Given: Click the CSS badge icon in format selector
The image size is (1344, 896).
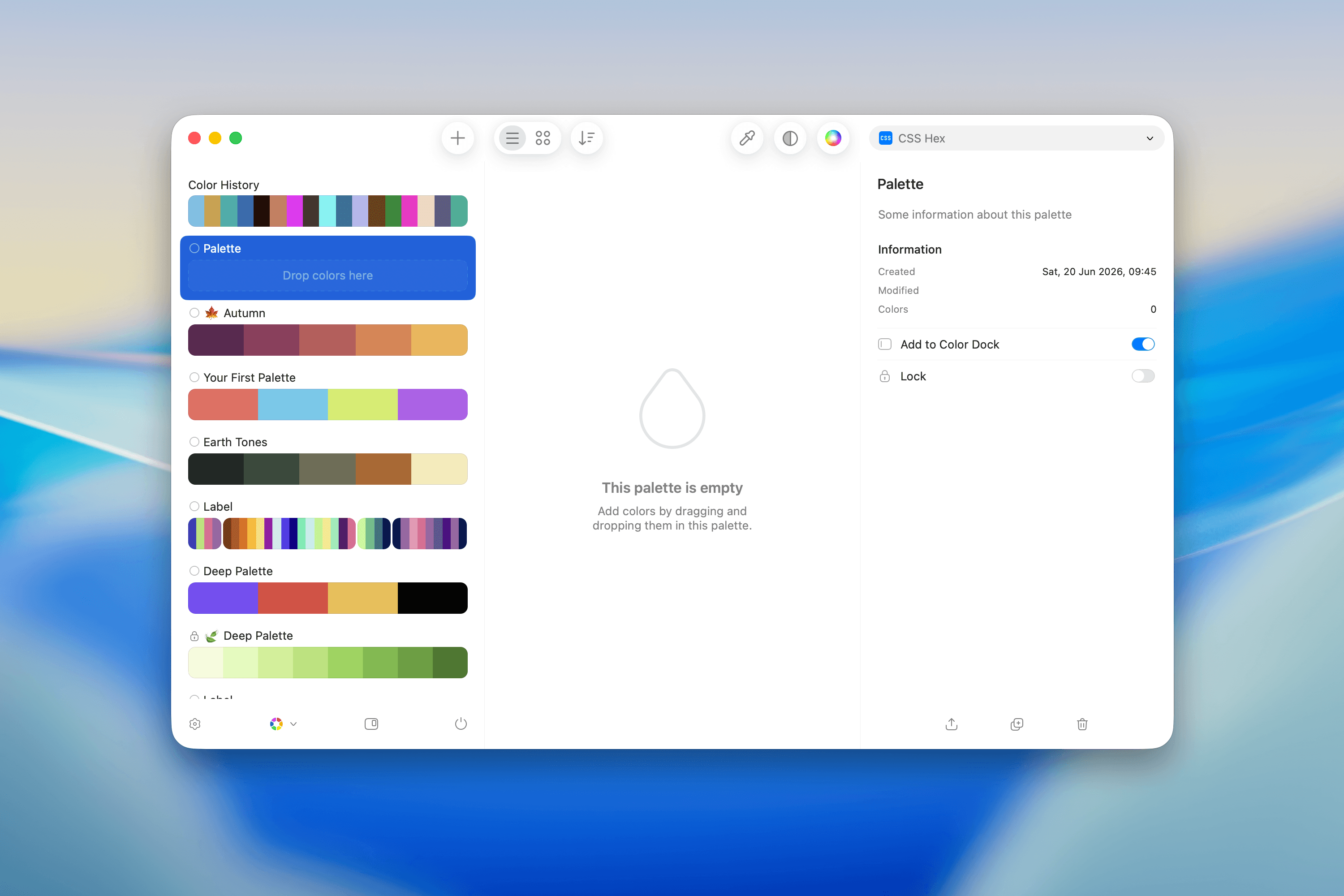Looking at the screenshot, I should 886,138.
